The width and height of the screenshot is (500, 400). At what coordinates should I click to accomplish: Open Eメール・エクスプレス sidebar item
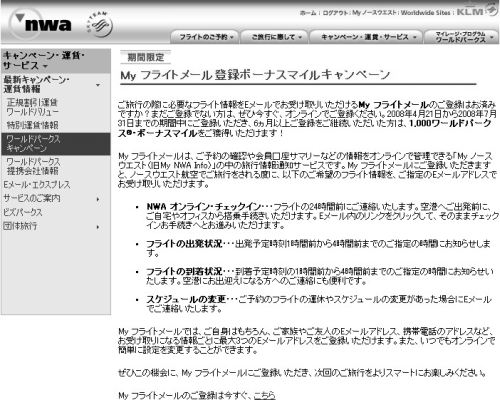click(x=37, y=185)
